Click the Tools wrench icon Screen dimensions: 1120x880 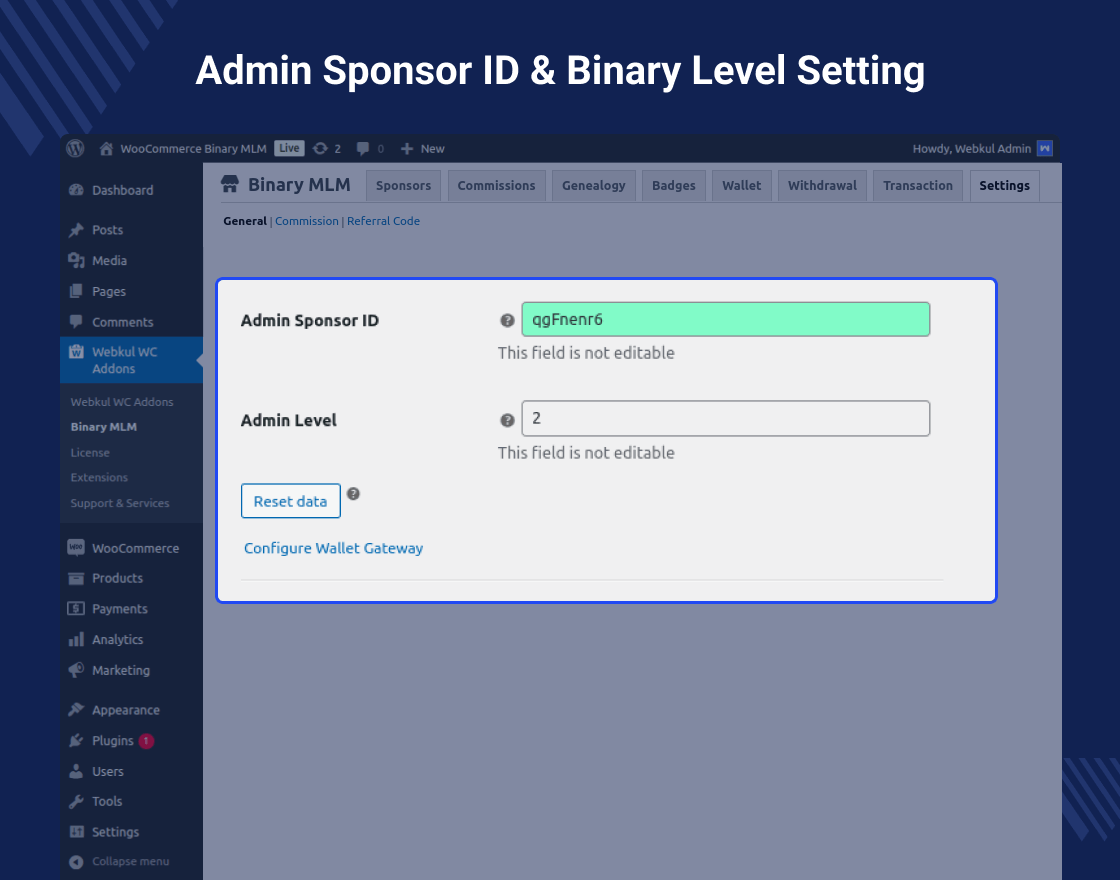point(76,801)
